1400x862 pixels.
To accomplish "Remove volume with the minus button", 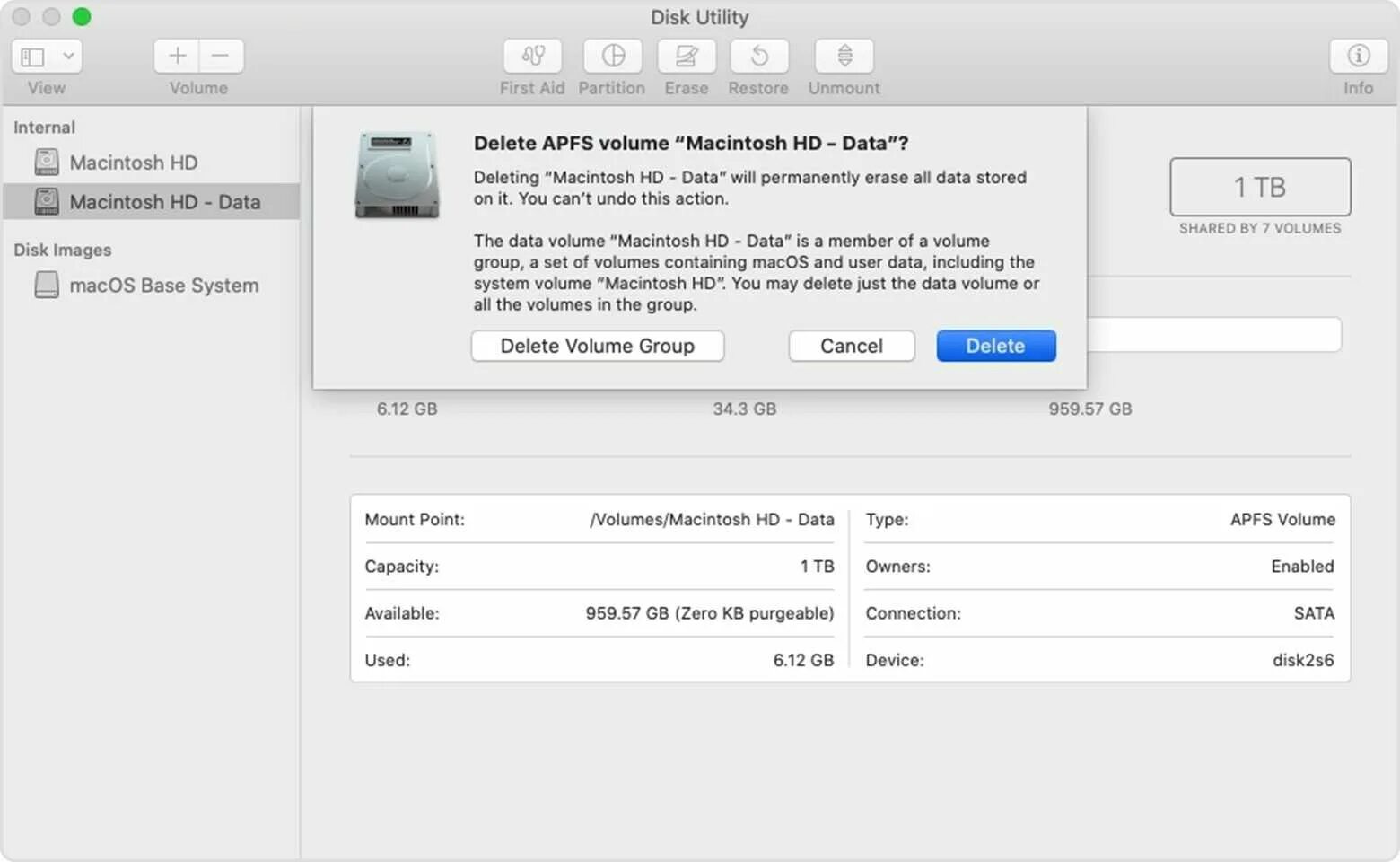I will [221, 56].
